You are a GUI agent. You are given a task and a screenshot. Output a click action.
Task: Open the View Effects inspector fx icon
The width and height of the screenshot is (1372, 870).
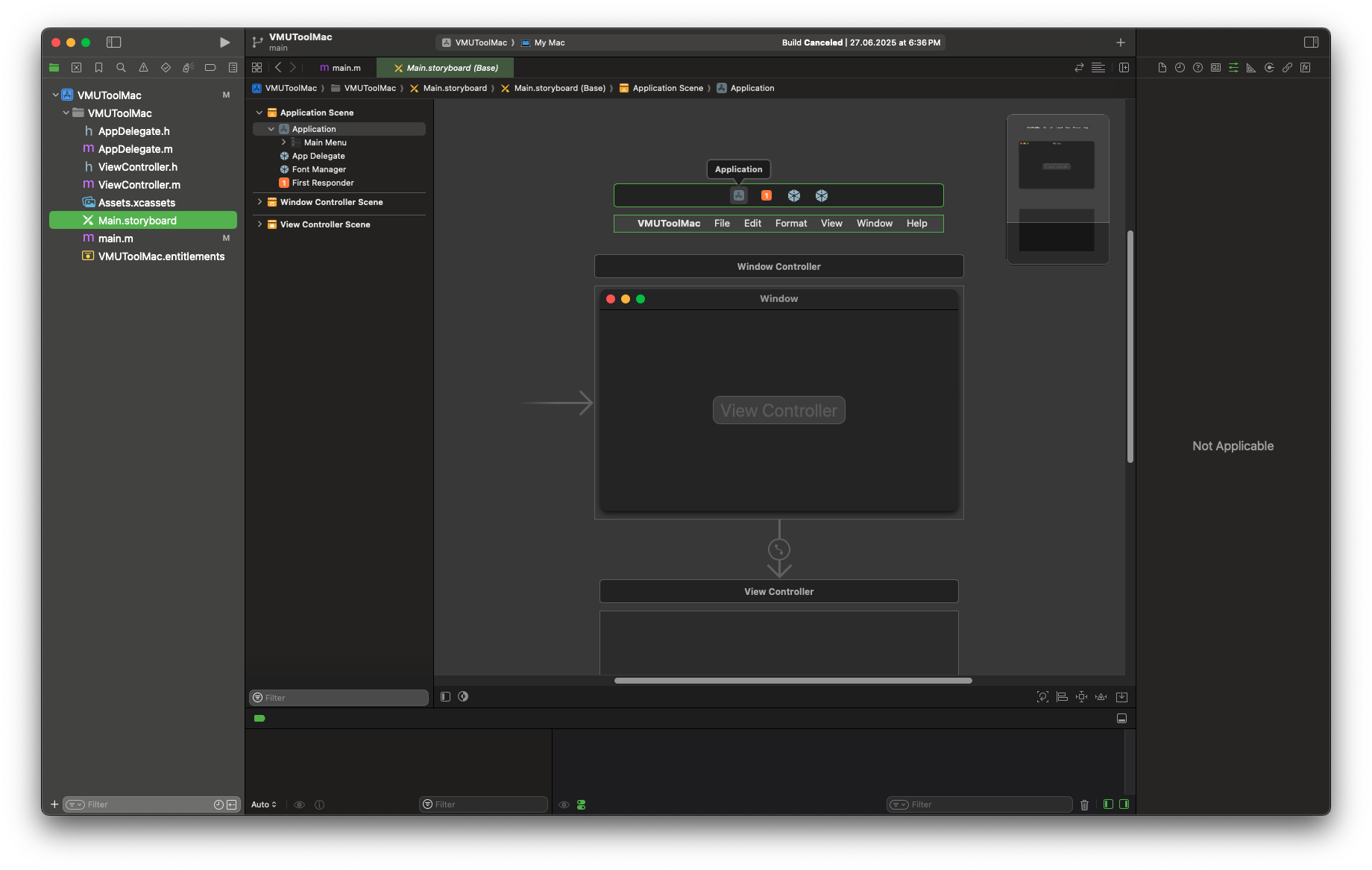[1305, 68]
